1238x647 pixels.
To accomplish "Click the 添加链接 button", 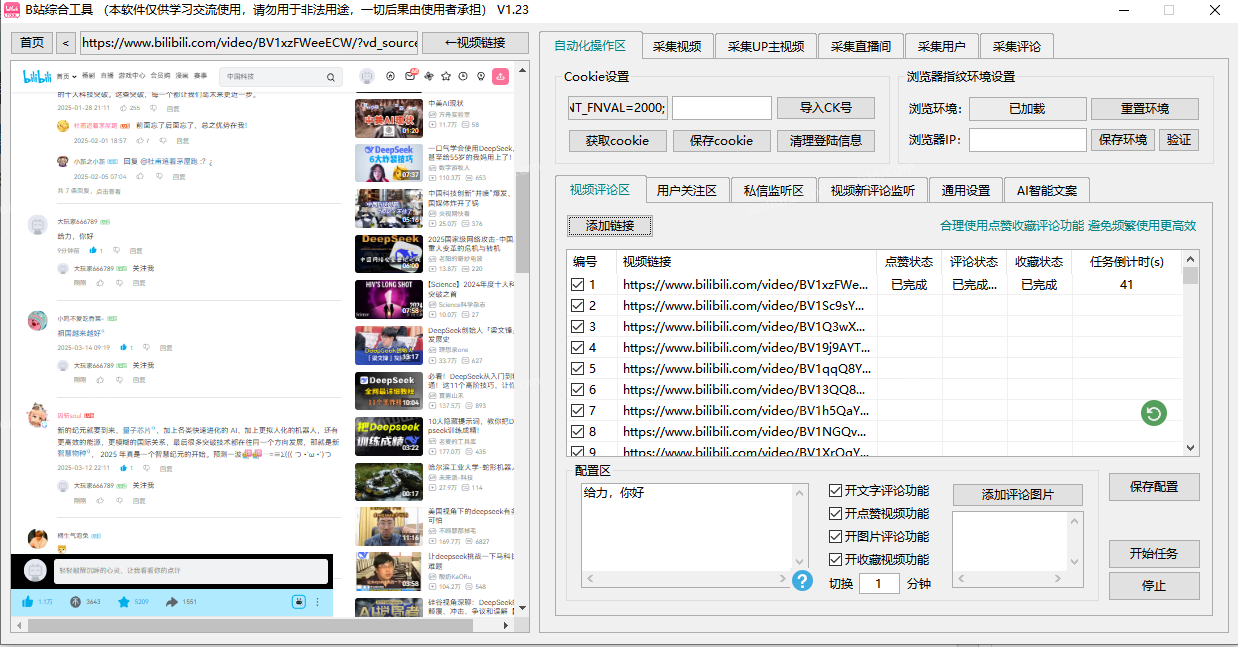I will (x=609, y=226).
